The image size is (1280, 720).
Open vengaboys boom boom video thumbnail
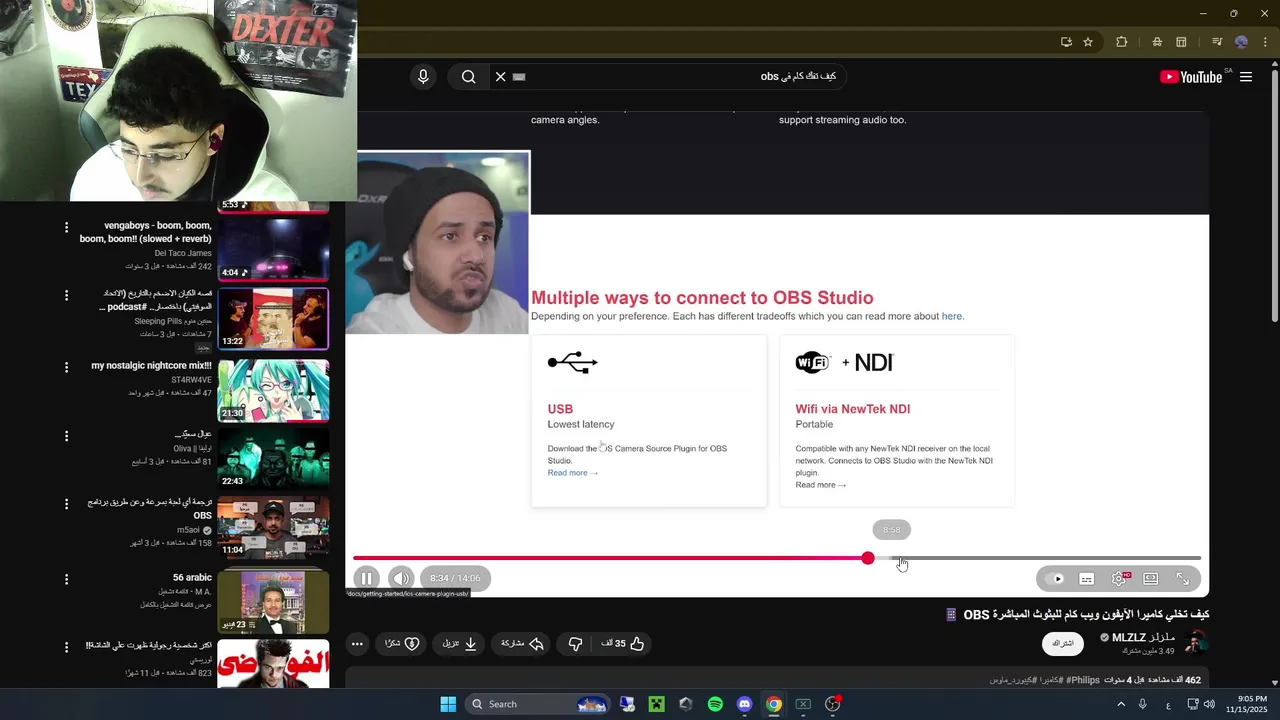click(273, 250)
